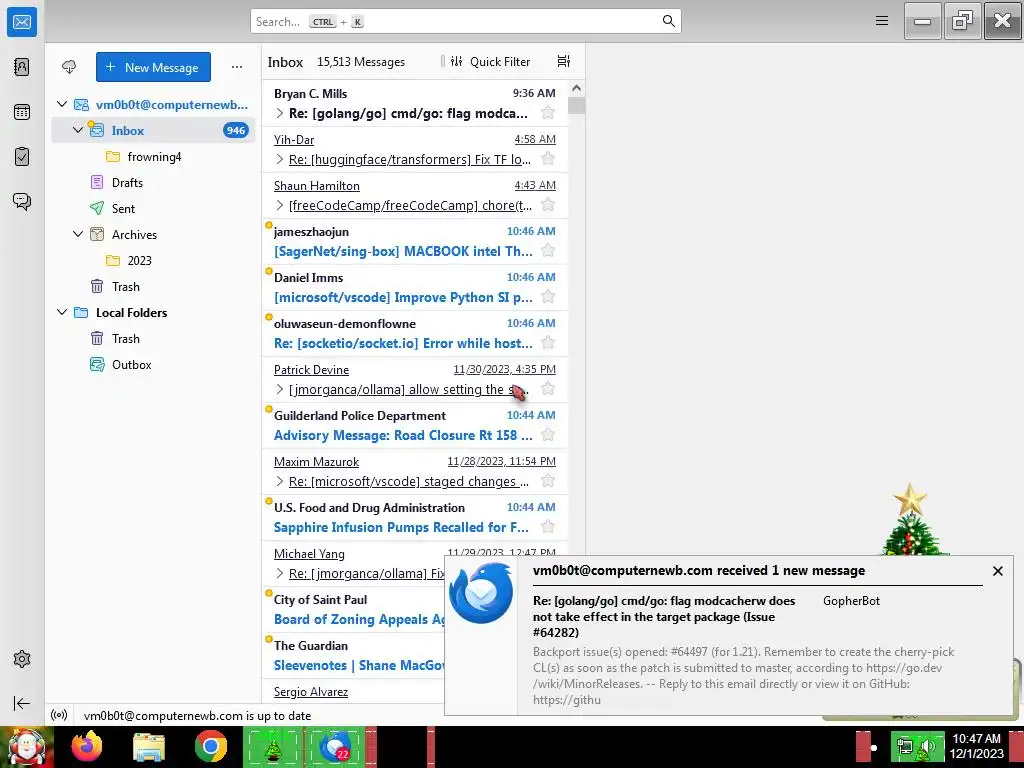Image resolution: width=1024 pixels, height=768 pixels.
Task: Open the Tasks space icon
Action: click(22, 157)
